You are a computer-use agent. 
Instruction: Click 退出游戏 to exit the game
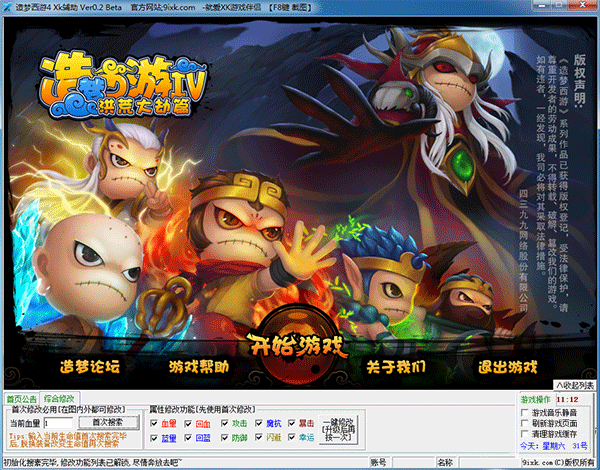click(x=507, y=367)
